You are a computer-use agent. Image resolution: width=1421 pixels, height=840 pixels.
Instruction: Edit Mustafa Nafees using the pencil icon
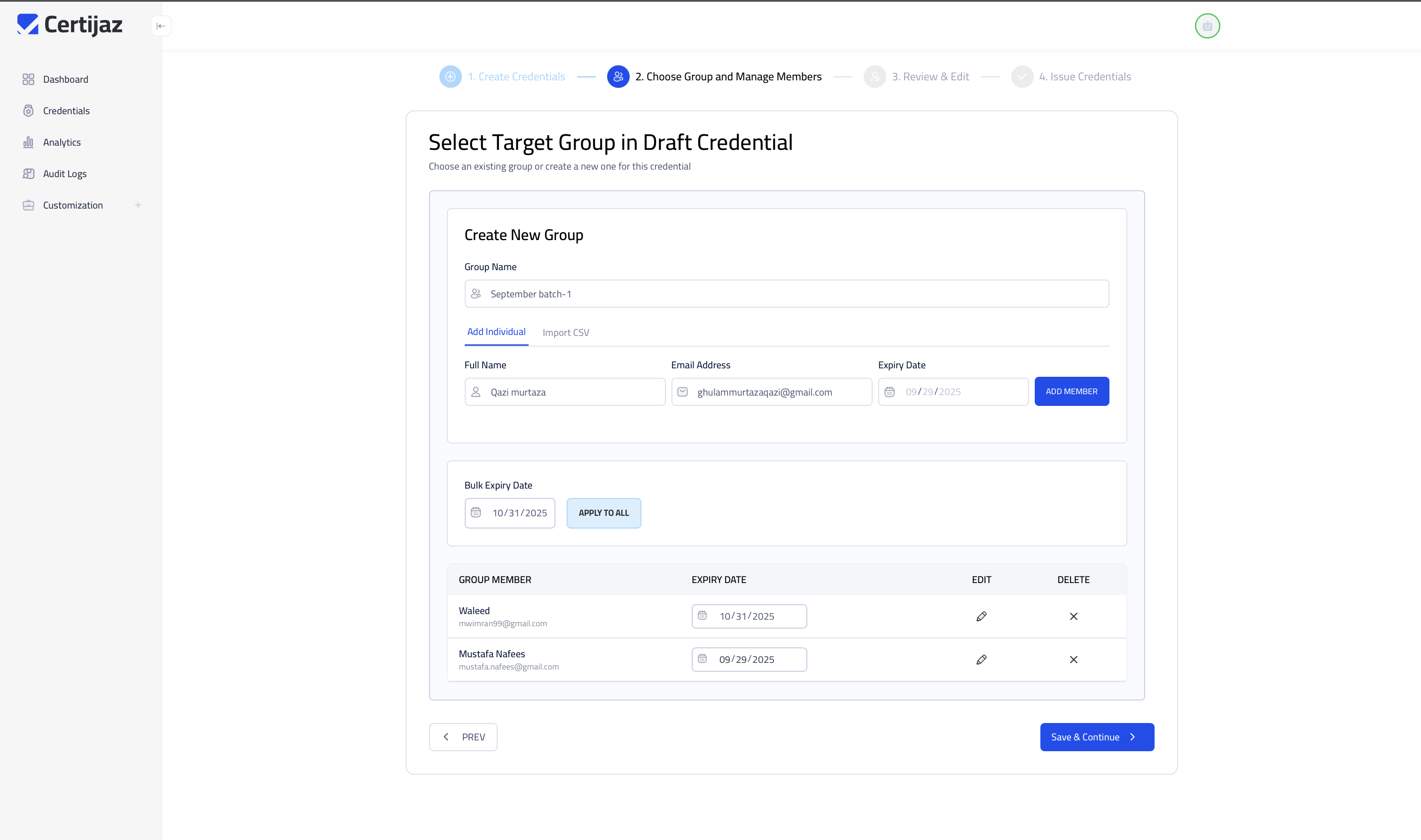click(982, 659)
